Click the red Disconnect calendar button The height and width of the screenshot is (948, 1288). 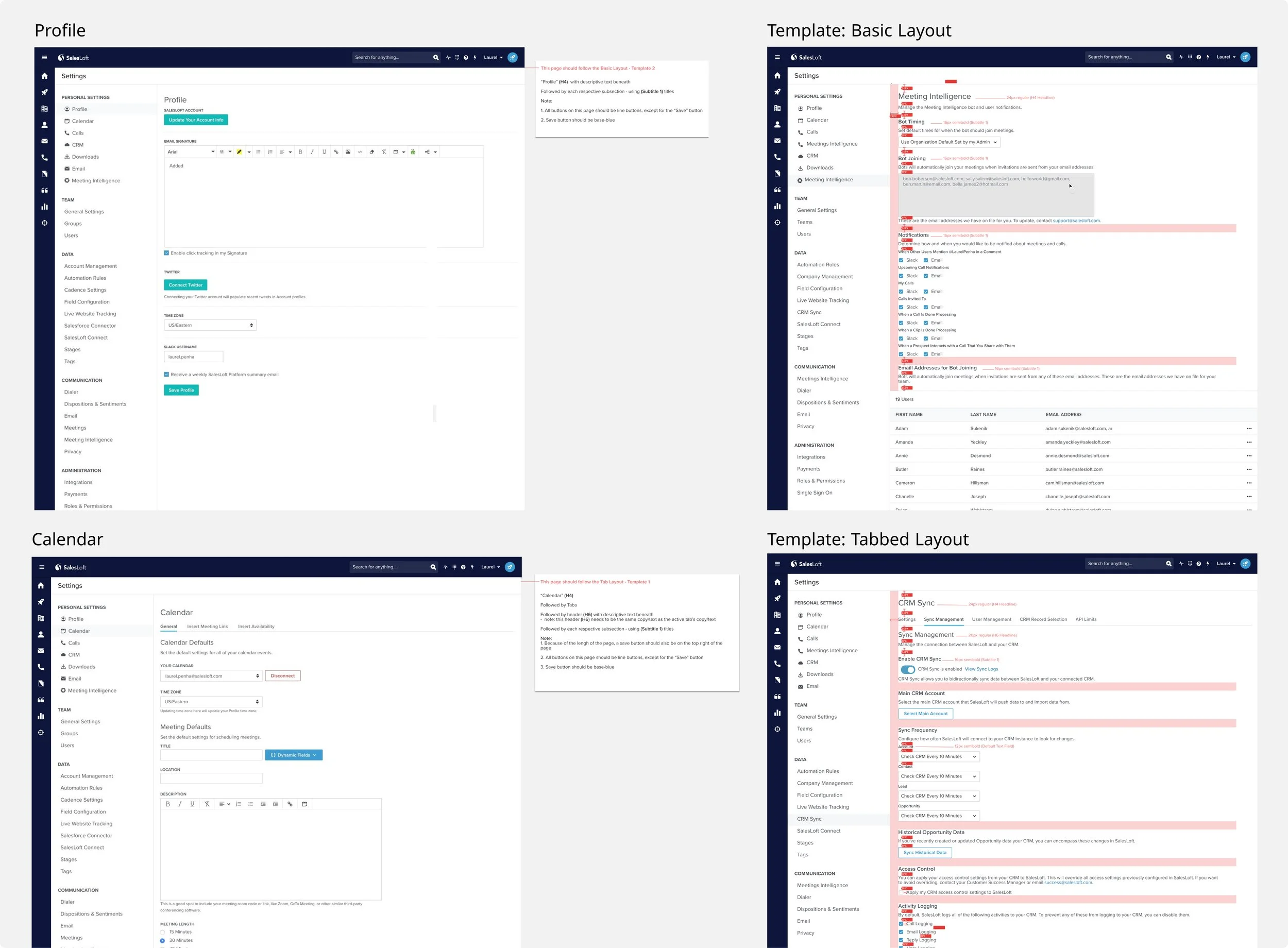coord(282,676)
